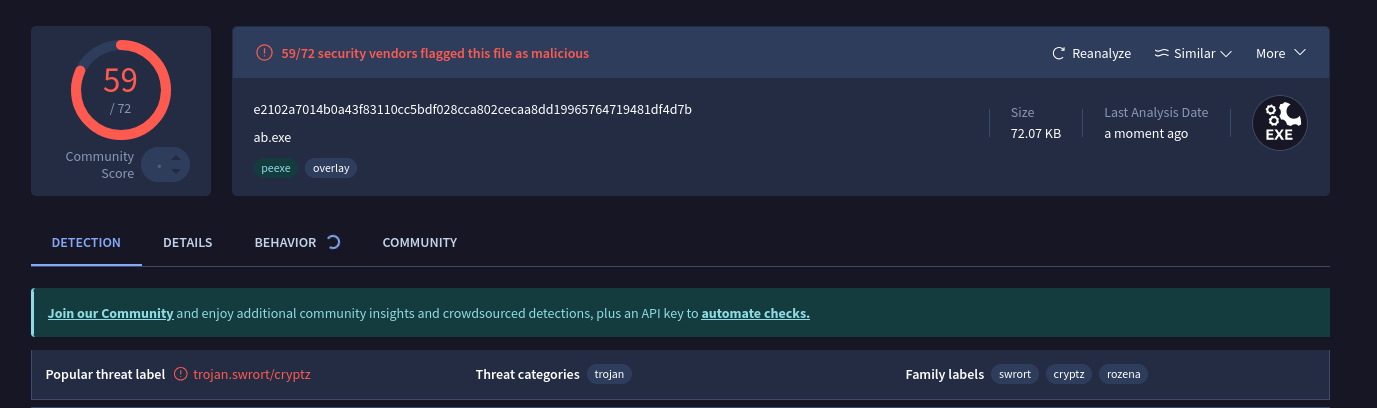Click the Reanalyze refresh icon

click(1059, 53)
